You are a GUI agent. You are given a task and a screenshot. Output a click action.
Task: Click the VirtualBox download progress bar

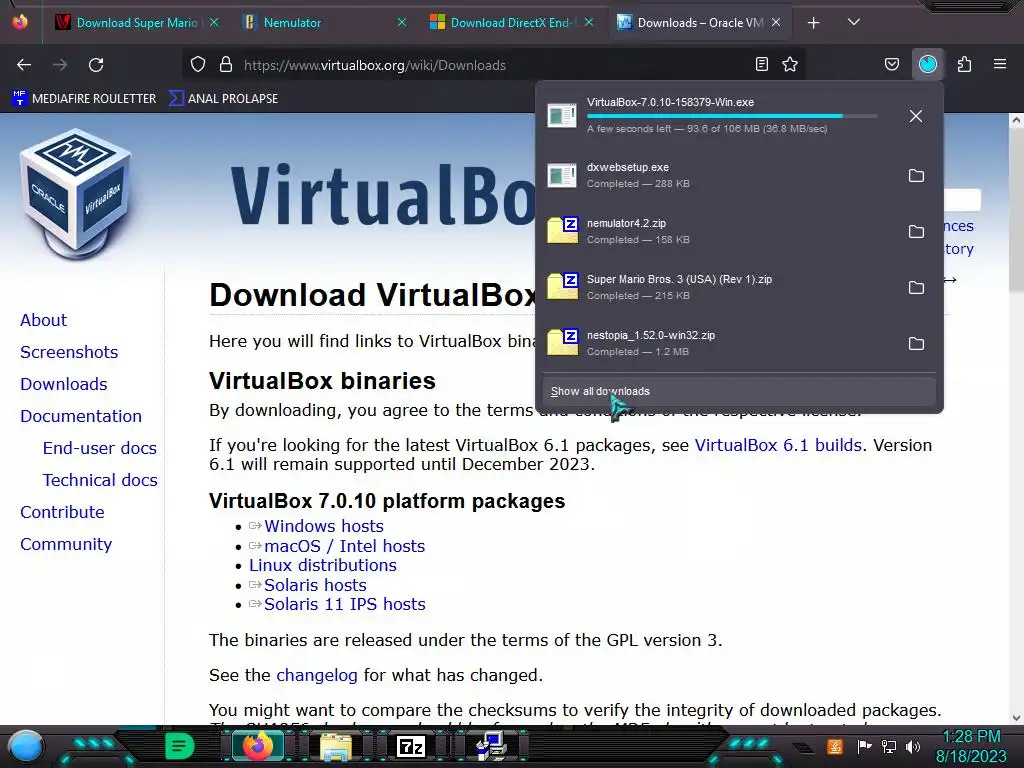pyautogui.click(x=731, y=116)
